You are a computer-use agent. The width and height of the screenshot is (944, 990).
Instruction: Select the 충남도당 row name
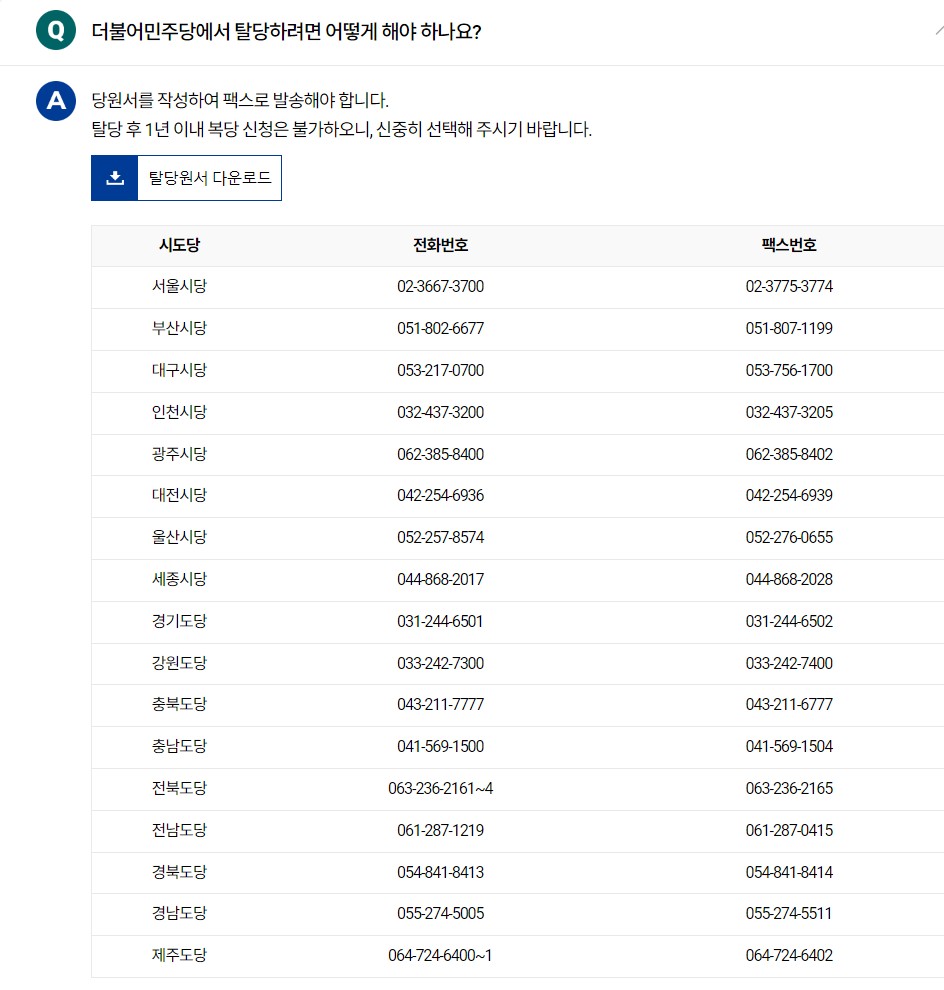(x=179, y=746)
